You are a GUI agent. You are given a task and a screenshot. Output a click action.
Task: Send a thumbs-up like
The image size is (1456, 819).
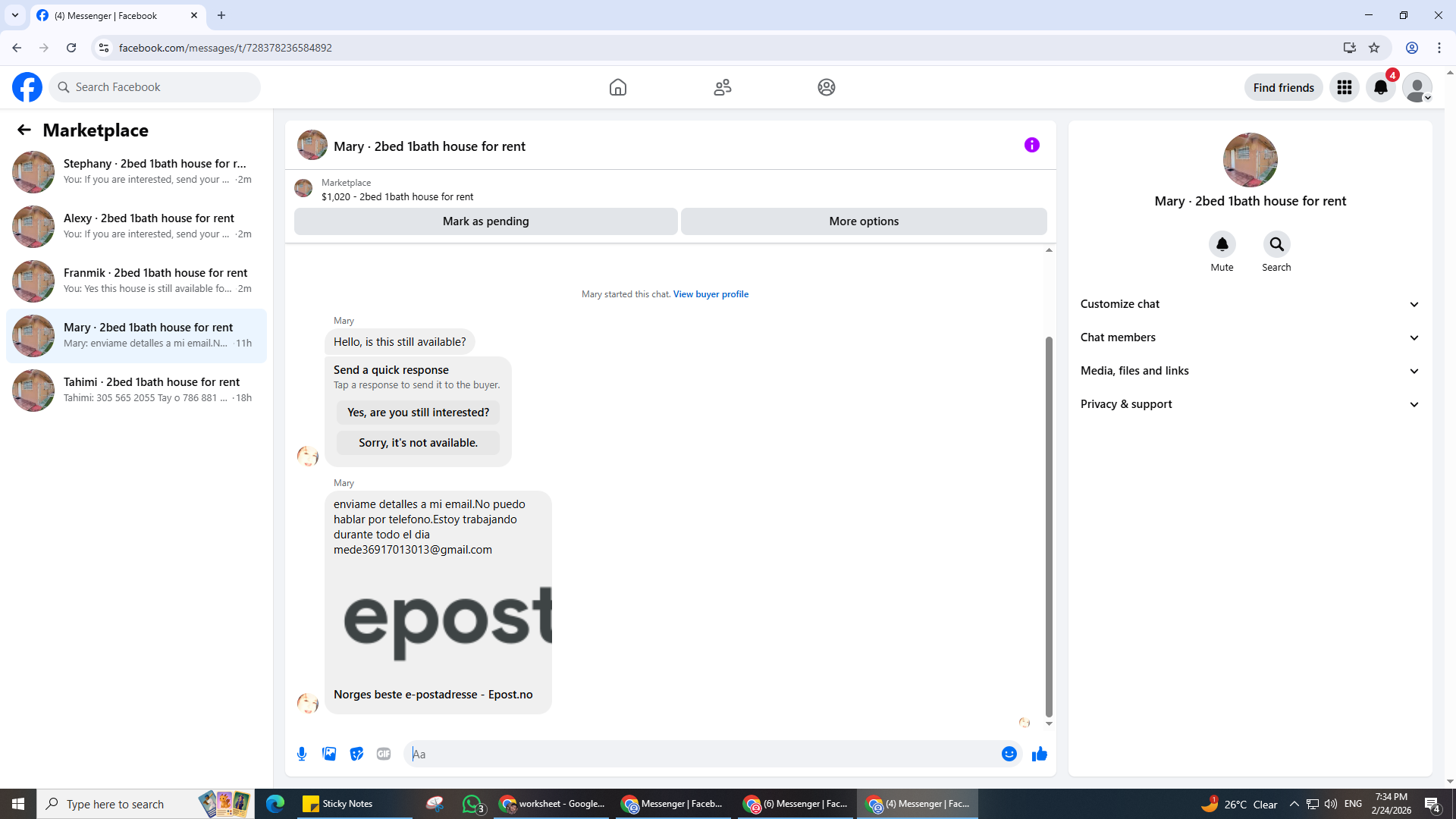pos(1039,754)
